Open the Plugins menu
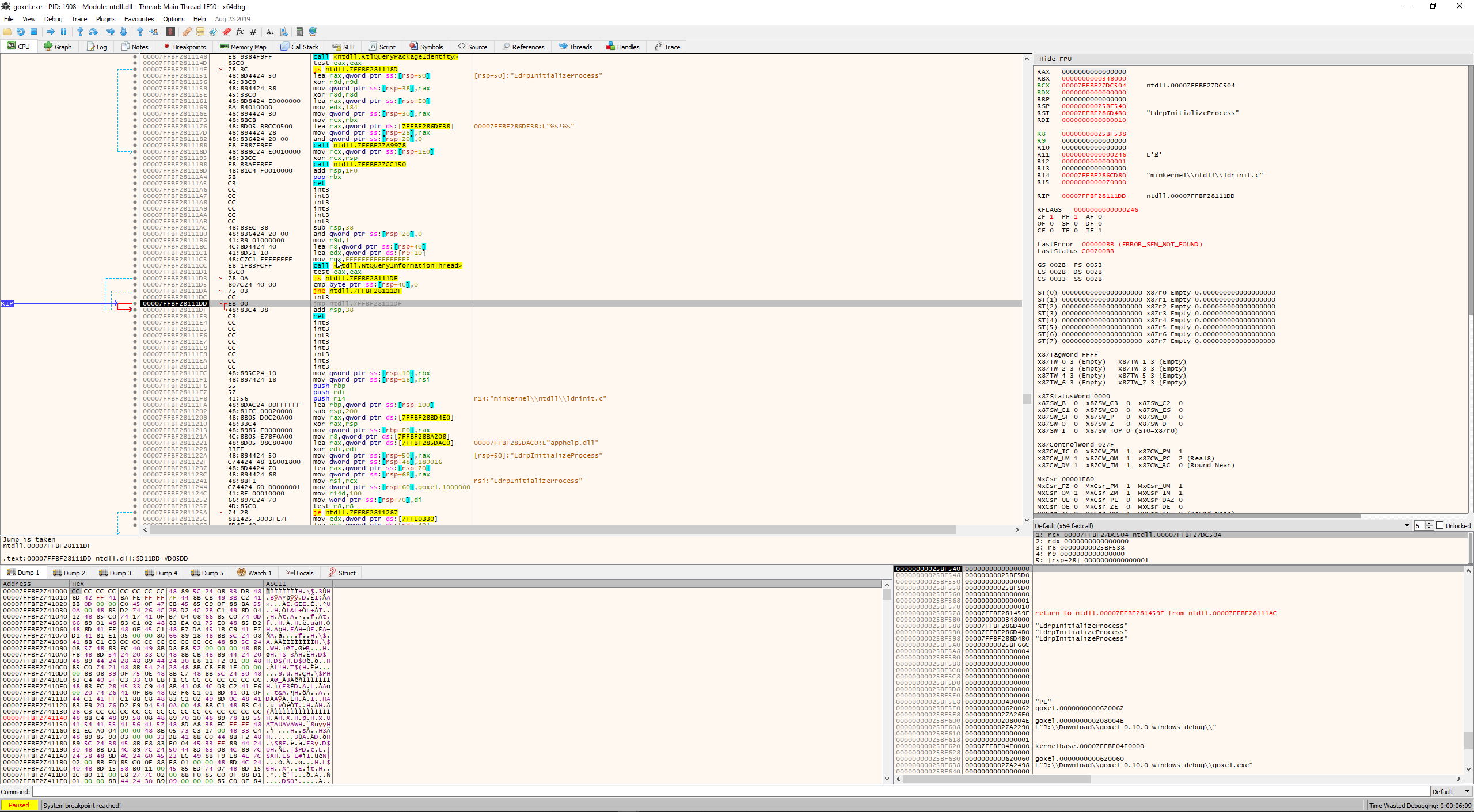Image resolution: width=1474 pixels, height=812 pixels. coord(105,18)
